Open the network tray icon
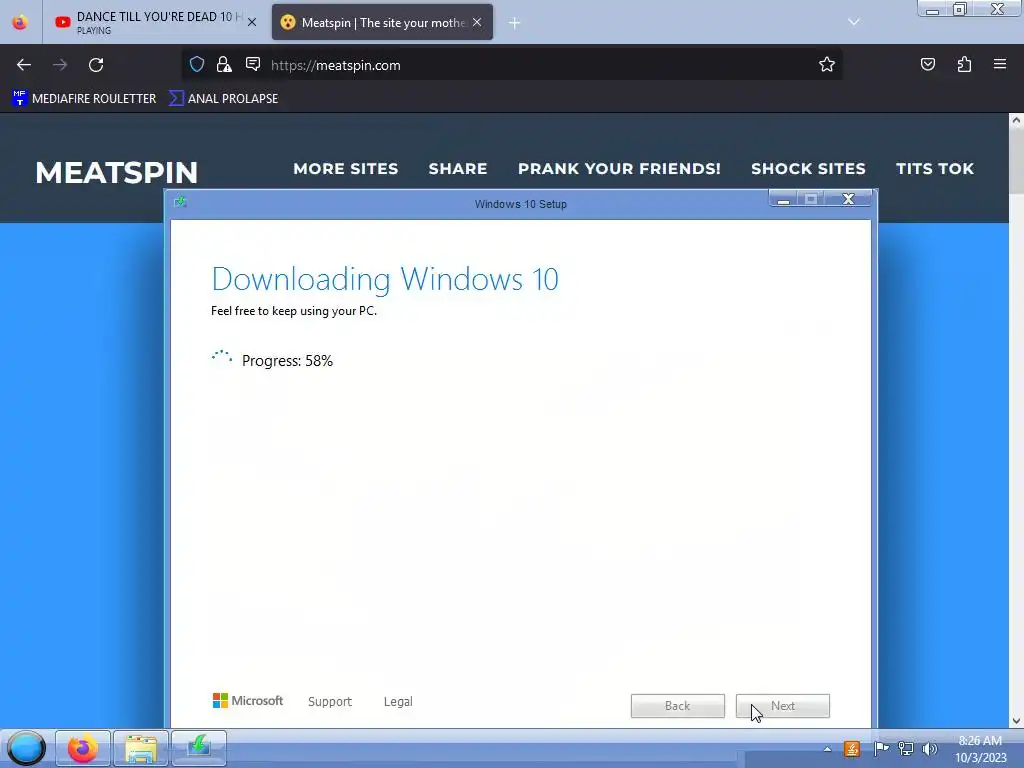Viewport: 1024px width, 768px height. point(906,749)
